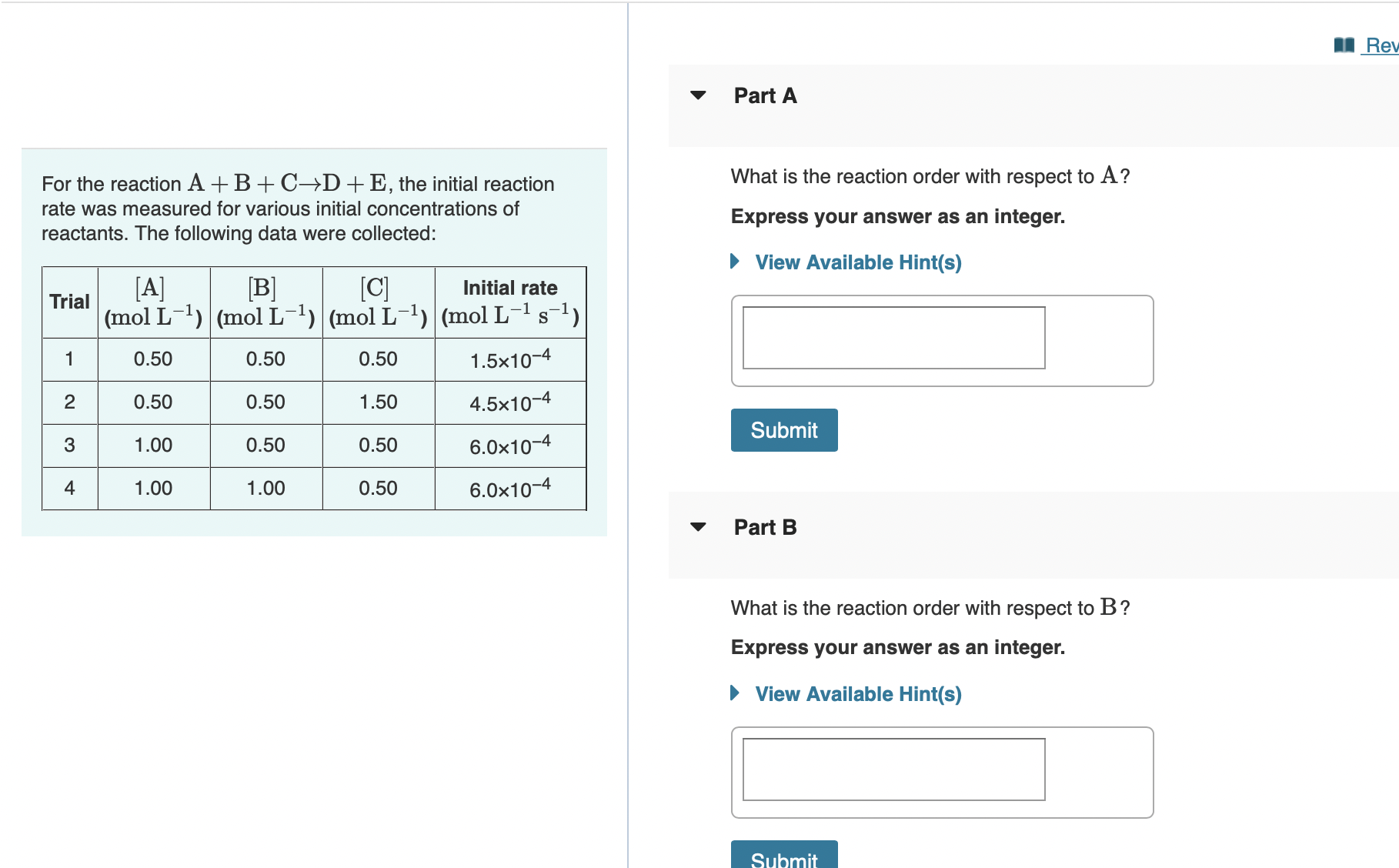Click the Part A header label

point(765,95)
